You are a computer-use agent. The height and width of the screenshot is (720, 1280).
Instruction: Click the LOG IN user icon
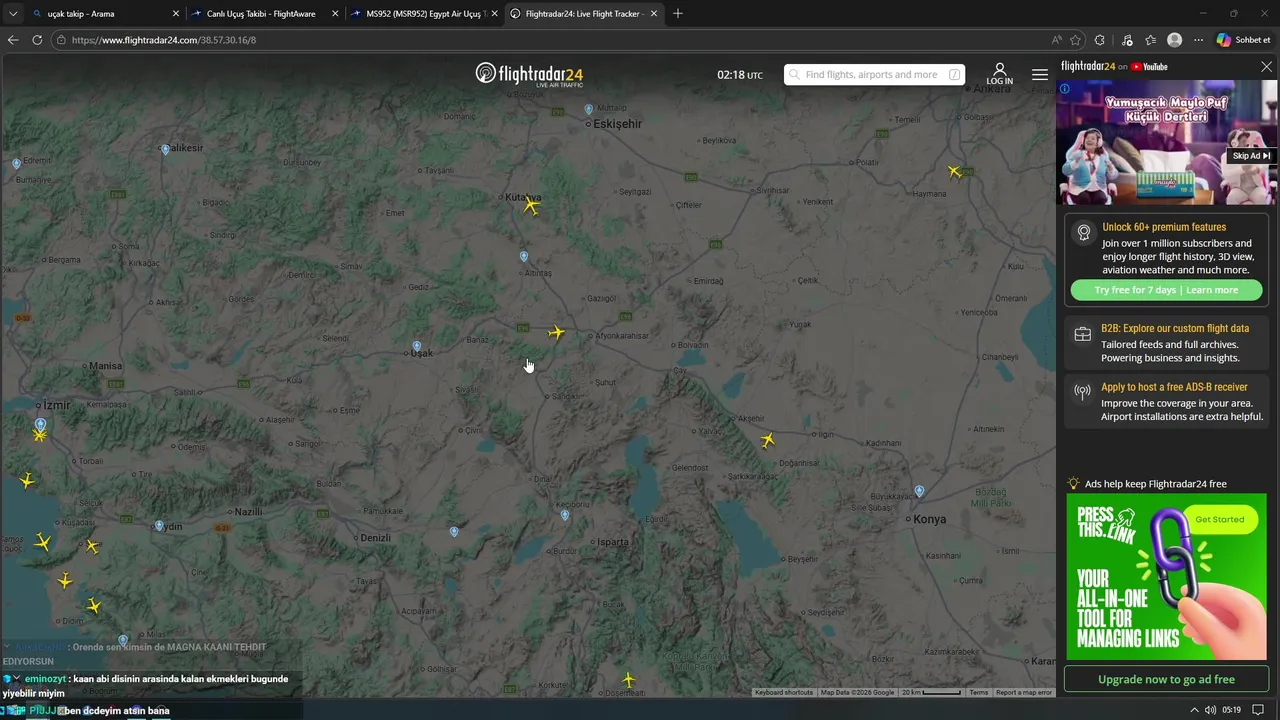coord(999,74)
